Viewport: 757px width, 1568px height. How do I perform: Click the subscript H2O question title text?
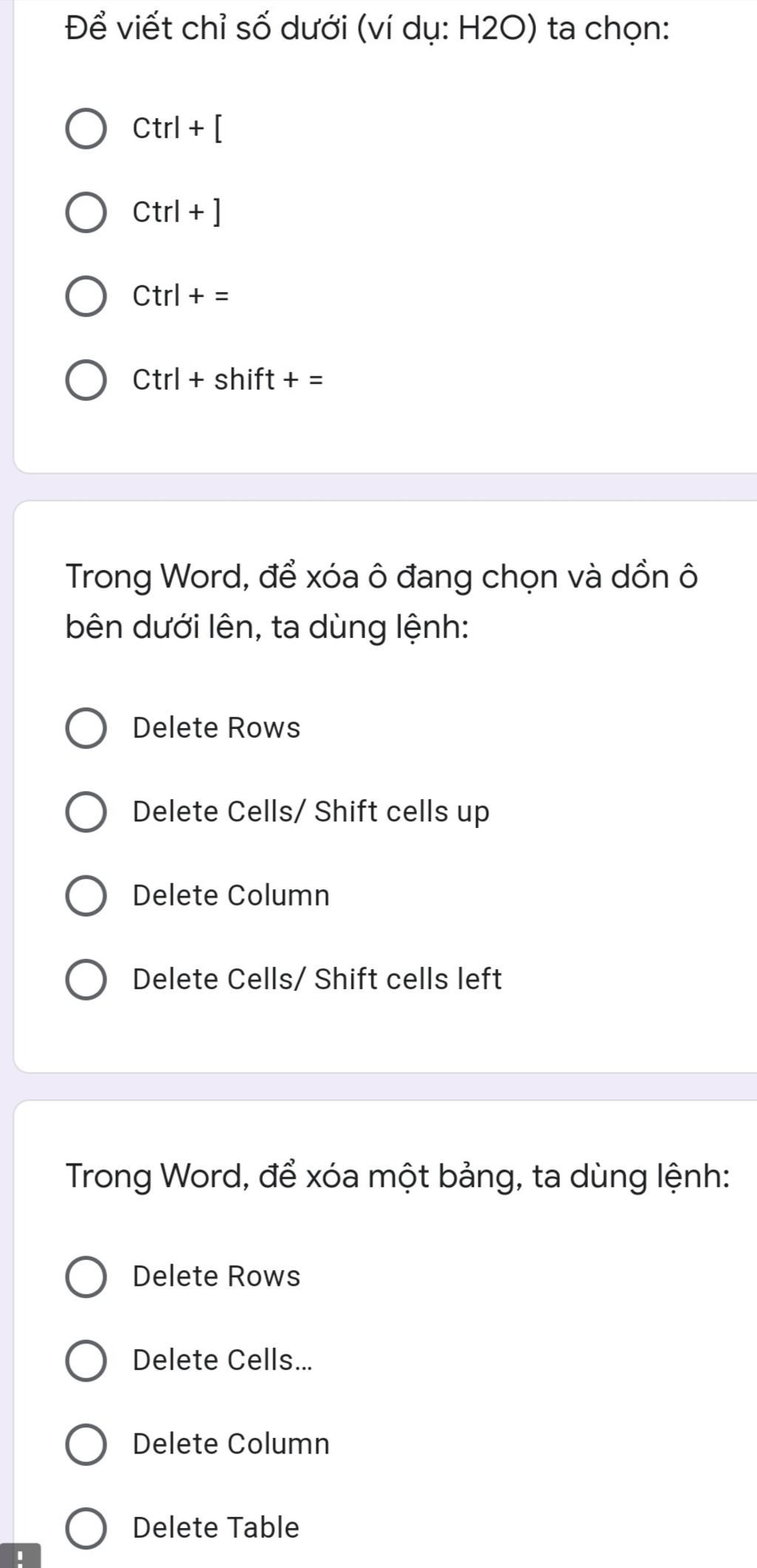tap(367, 29)
